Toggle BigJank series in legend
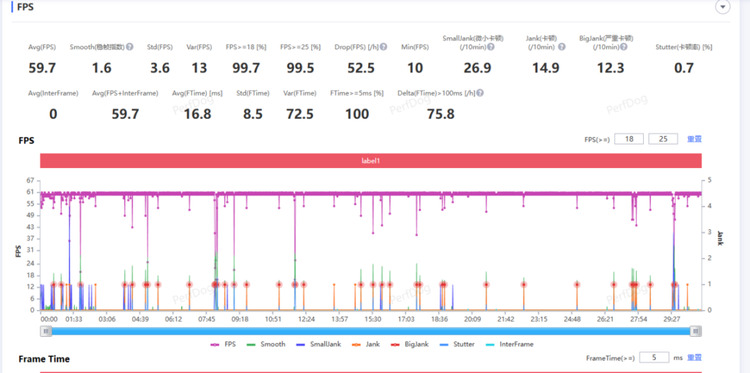 click(x=409, y=344)
